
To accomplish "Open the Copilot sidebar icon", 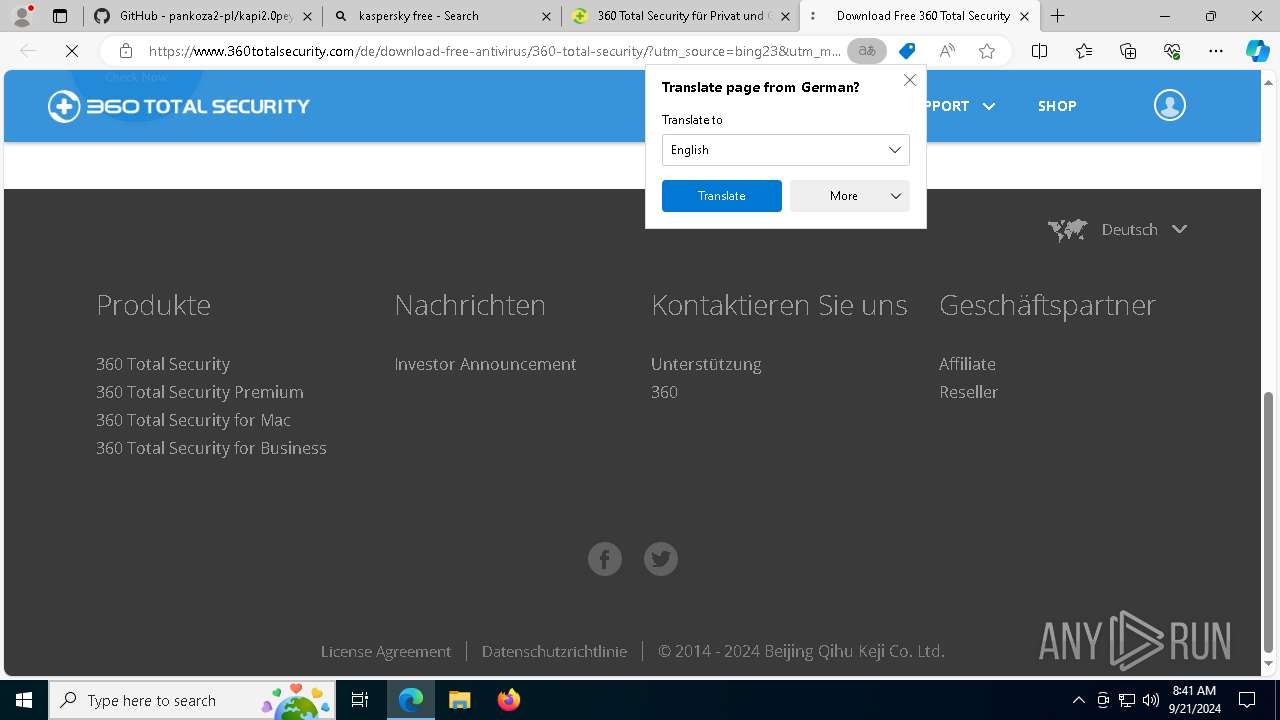I will [1257, 51].
